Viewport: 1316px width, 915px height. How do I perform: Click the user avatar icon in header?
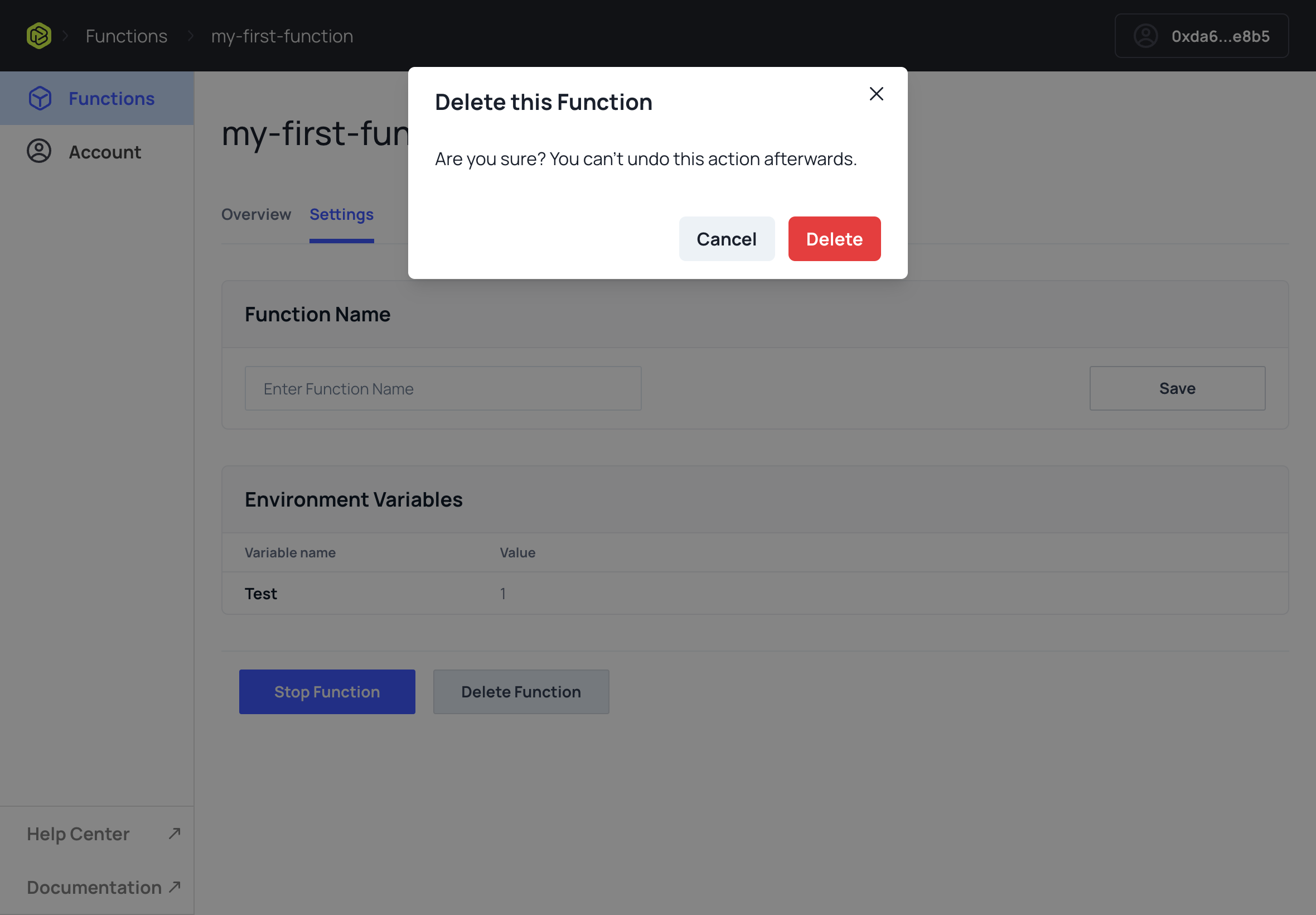tap(1146, 36)
